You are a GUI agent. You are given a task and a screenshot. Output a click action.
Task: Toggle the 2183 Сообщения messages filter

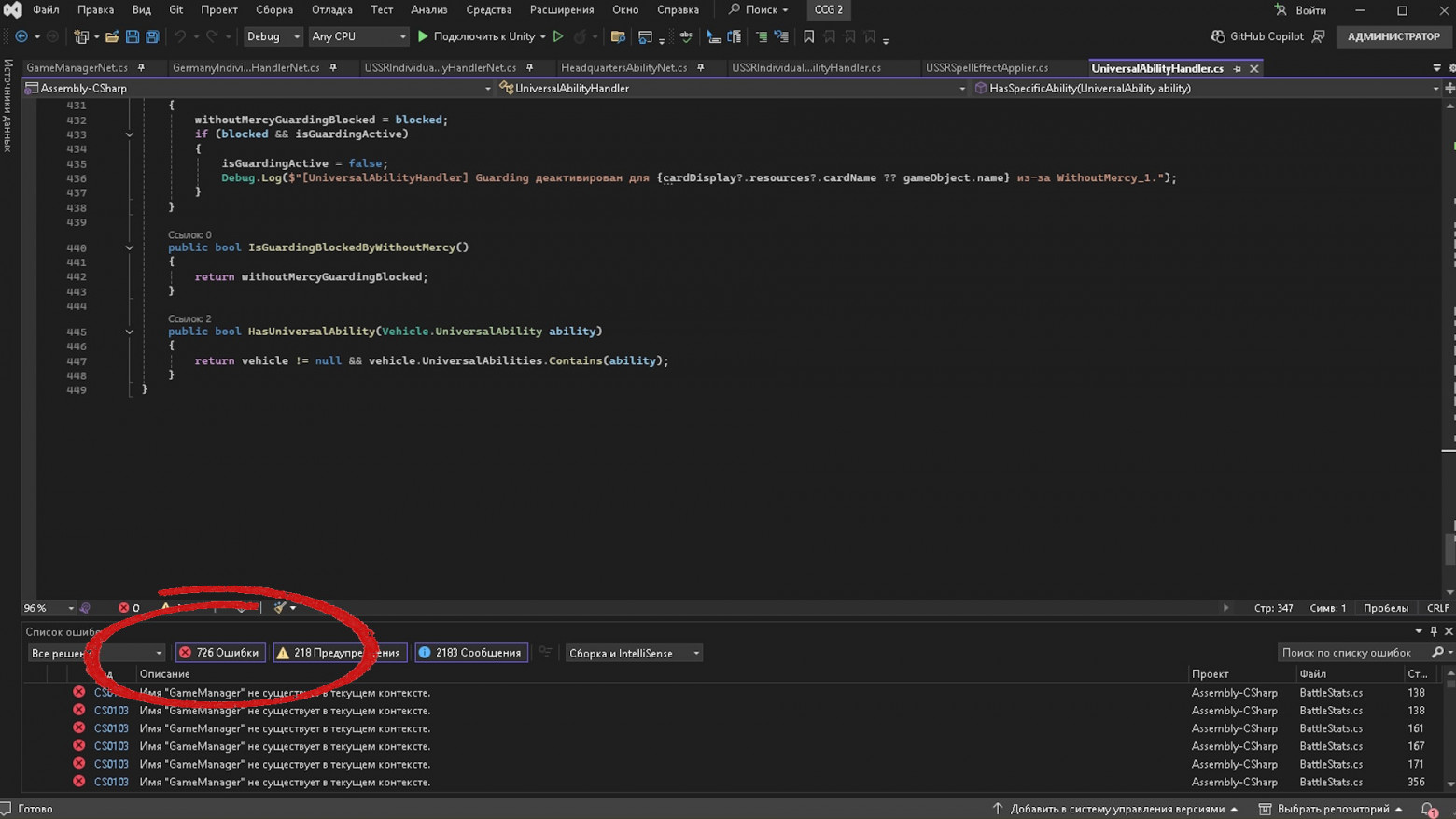(471, 653)
